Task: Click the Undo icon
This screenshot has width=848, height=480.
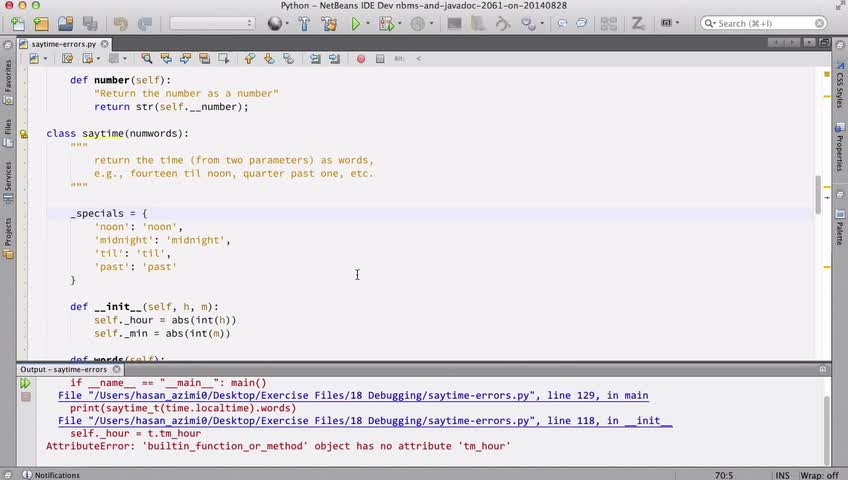Action: click(x=121, y=24)
